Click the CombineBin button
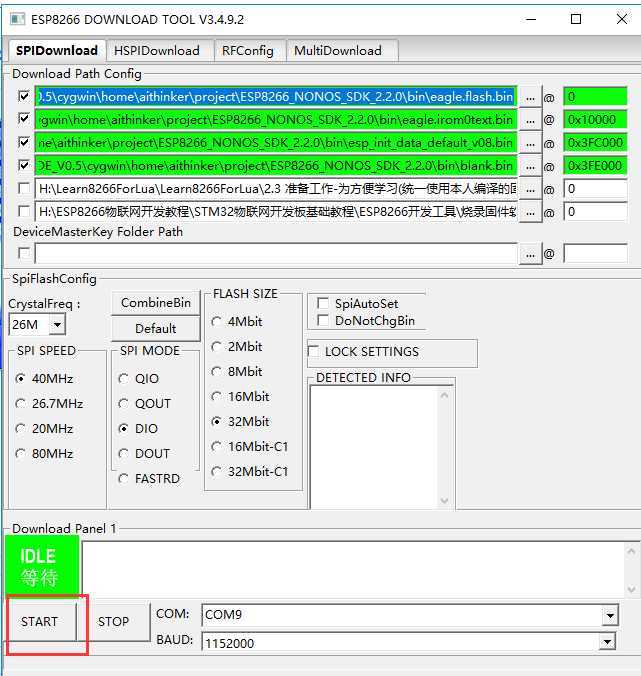The image size is (641, 676). click(x=156, y=303)
